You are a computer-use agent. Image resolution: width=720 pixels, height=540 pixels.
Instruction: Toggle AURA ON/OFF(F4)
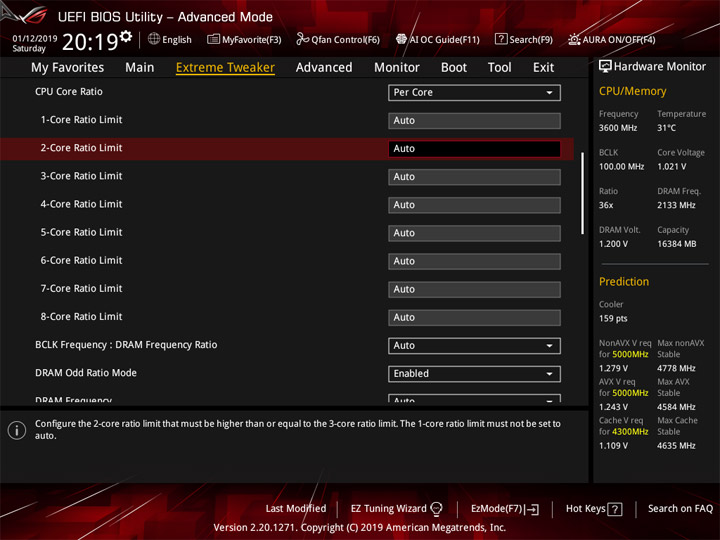point(612,39)
